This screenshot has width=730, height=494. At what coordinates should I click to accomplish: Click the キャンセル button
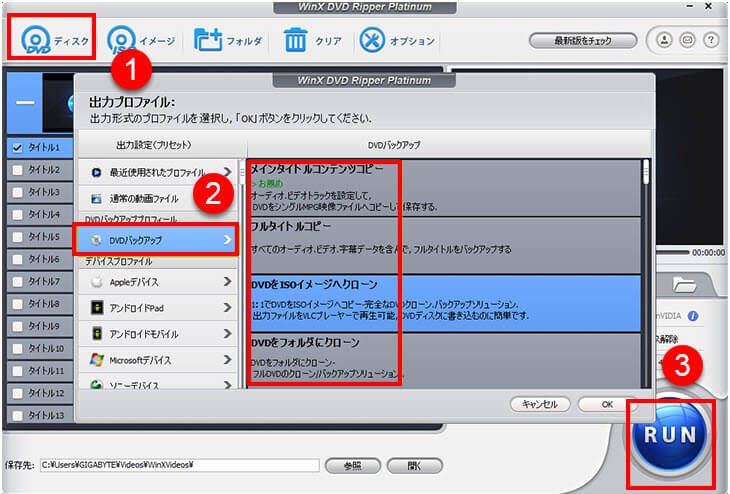click(540, 404)
